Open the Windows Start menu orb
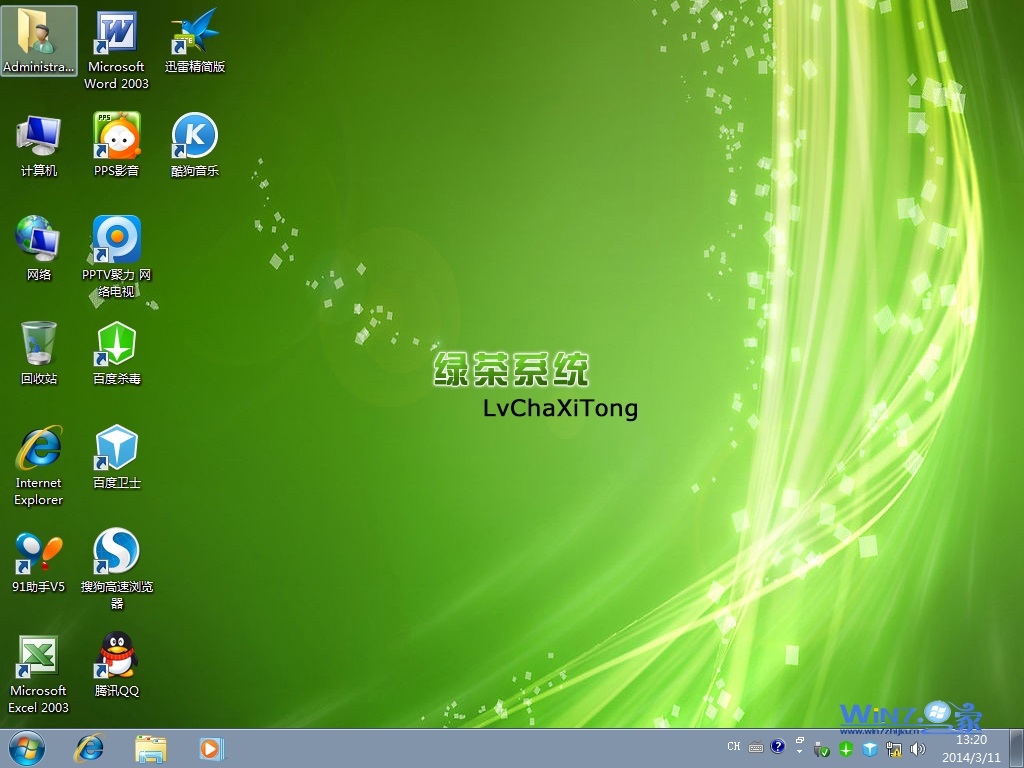The image size is (1024, 768). [27, 748]
